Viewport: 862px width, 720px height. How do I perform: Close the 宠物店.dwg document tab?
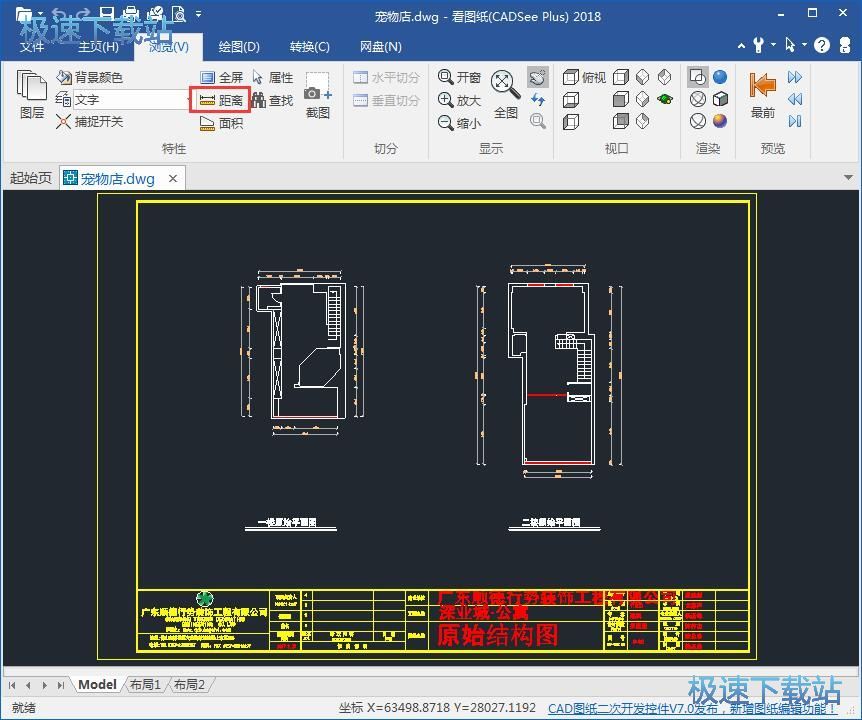click(x=172, y=178)
